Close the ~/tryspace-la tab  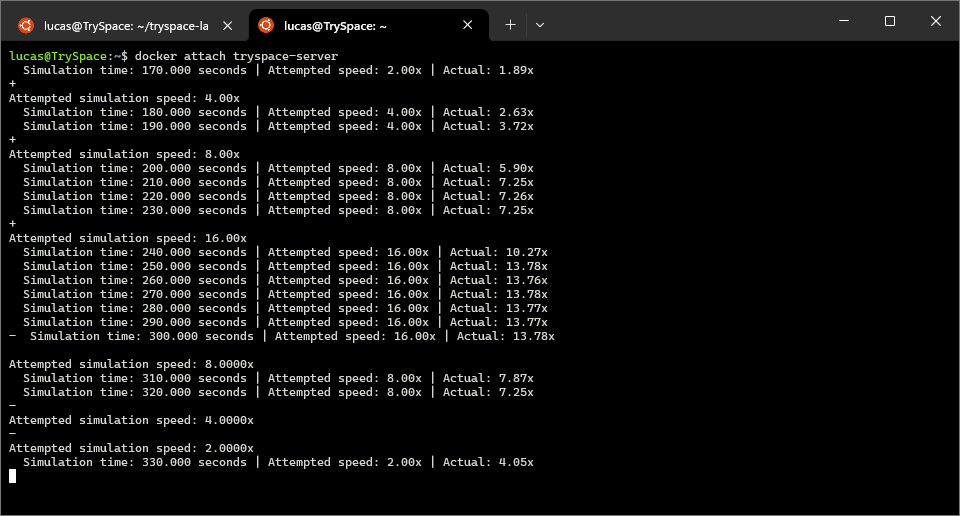(x=228, y=26)
